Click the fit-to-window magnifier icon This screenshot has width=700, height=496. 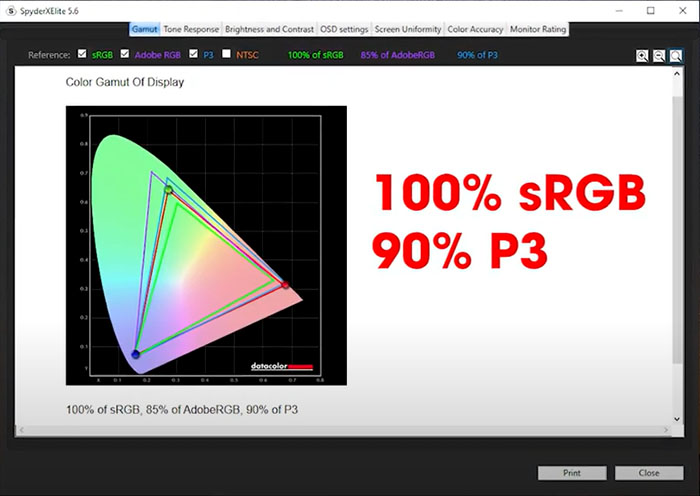tap(676, 56)
